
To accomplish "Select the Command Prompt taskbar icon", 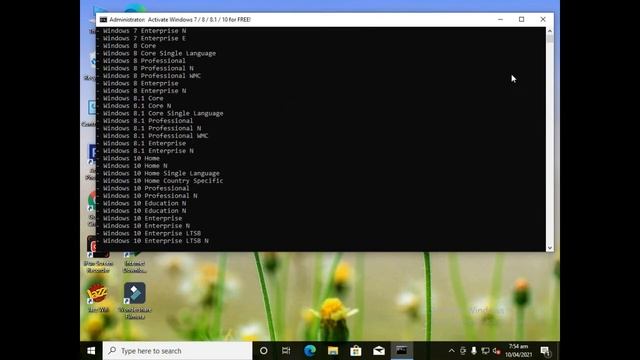I will [402, 351].
